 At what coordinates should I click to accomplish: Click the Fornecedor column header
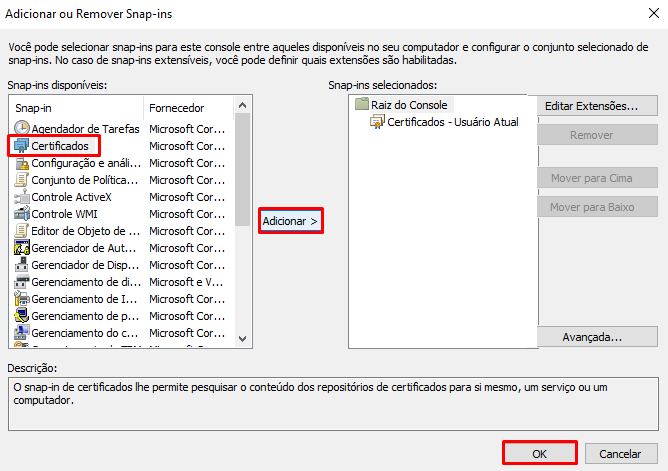pyautogui.click(x=190, y=107)
